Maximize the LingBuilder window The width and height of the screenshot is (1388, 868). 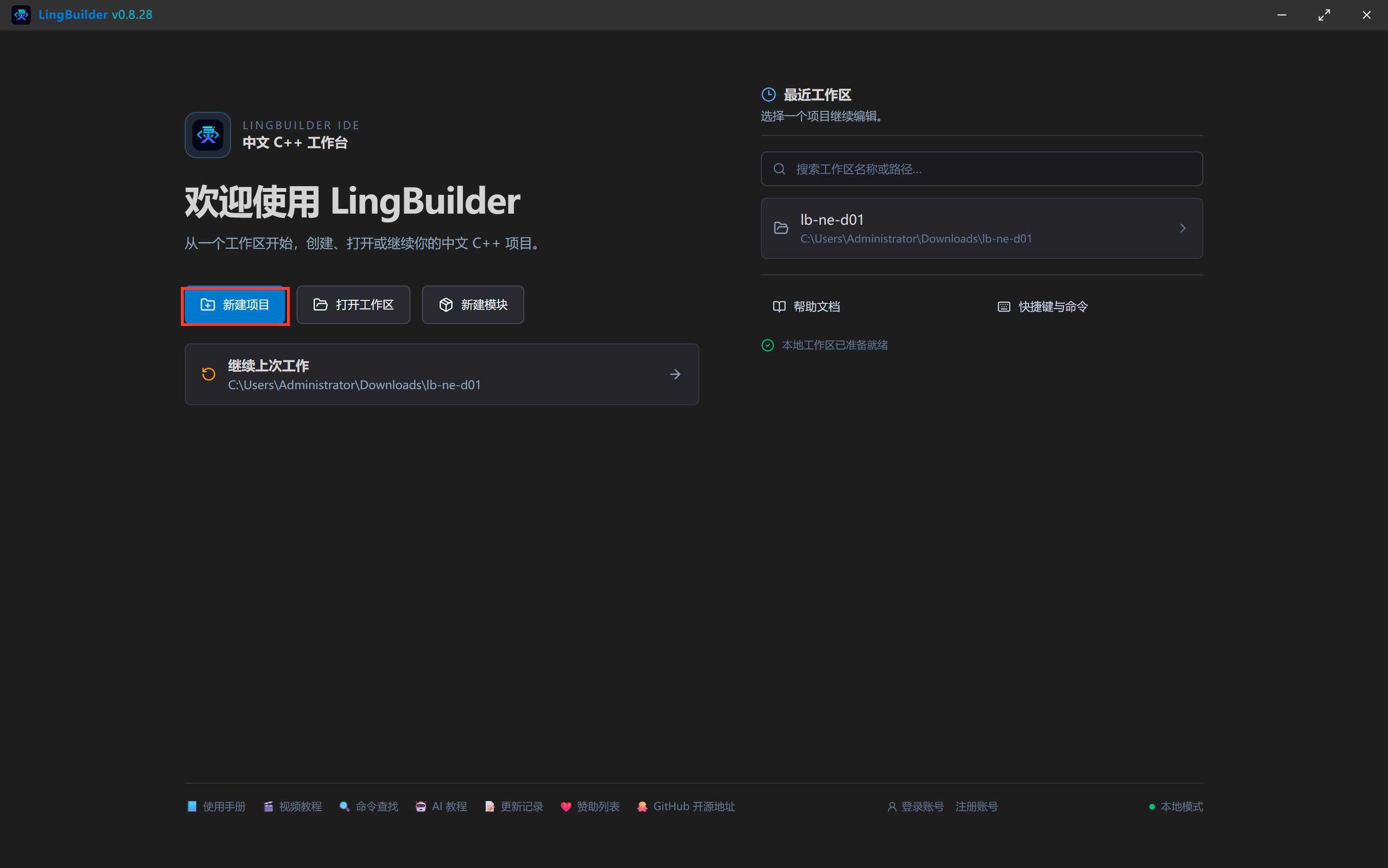pyautogui.click(x=1324, y=15)
